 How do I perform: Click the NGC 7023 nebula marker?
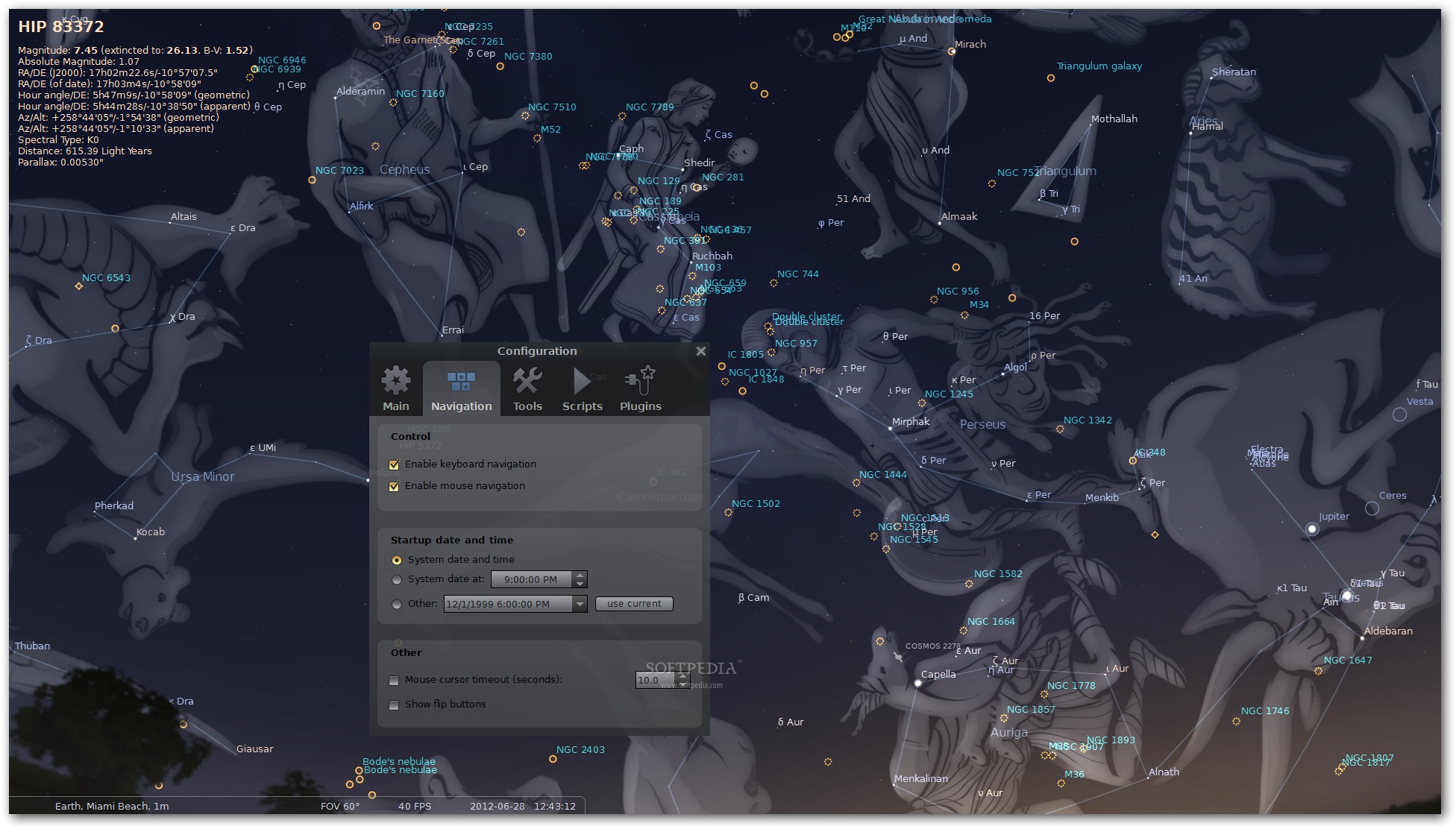(312, 180)
